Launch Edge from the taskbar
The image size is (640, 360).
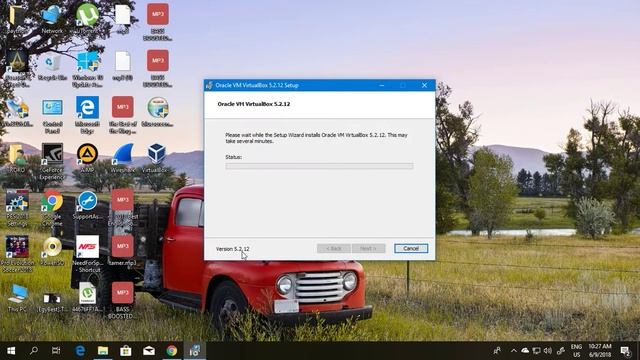tap(80, 351)
